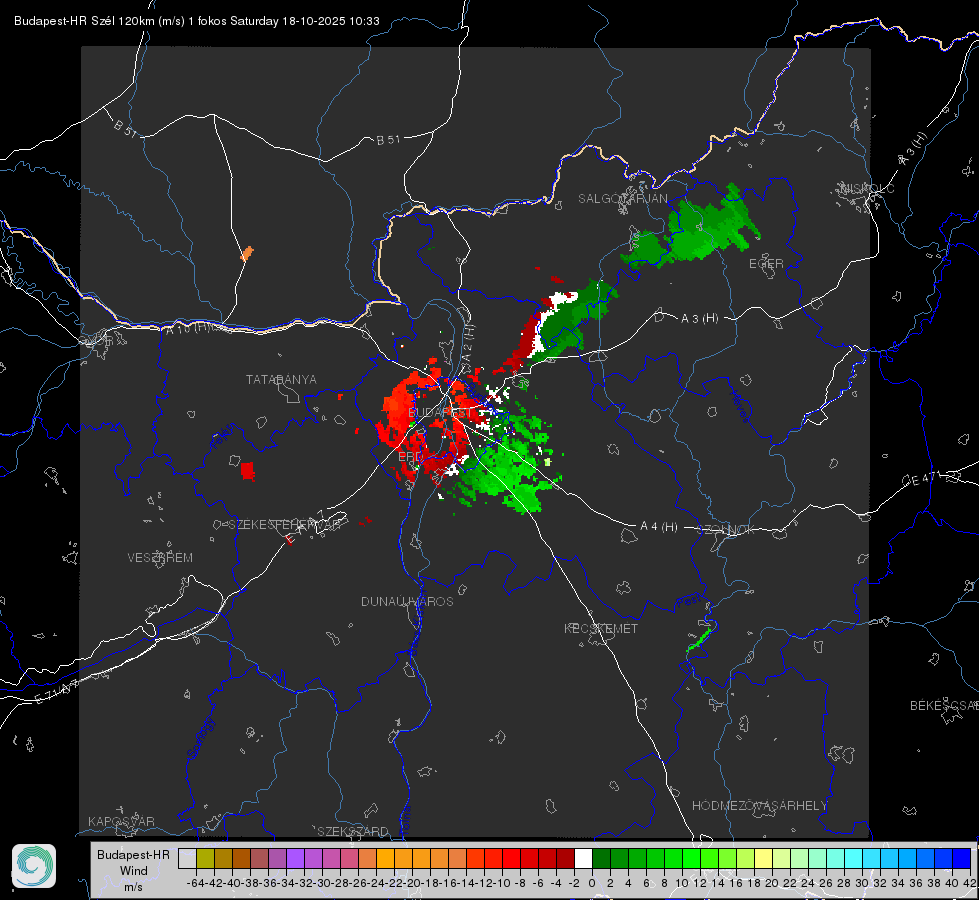Click the SZOLNOK city label
This screenshot has height=900, width=979.
(726, 529)
